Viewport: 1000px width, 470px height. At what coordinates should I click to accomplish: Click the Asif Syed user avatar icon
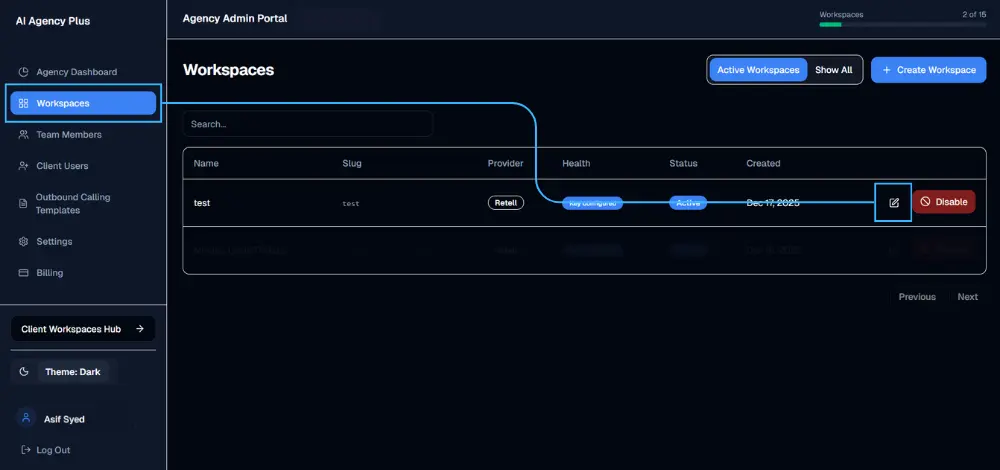pos(26,418)
